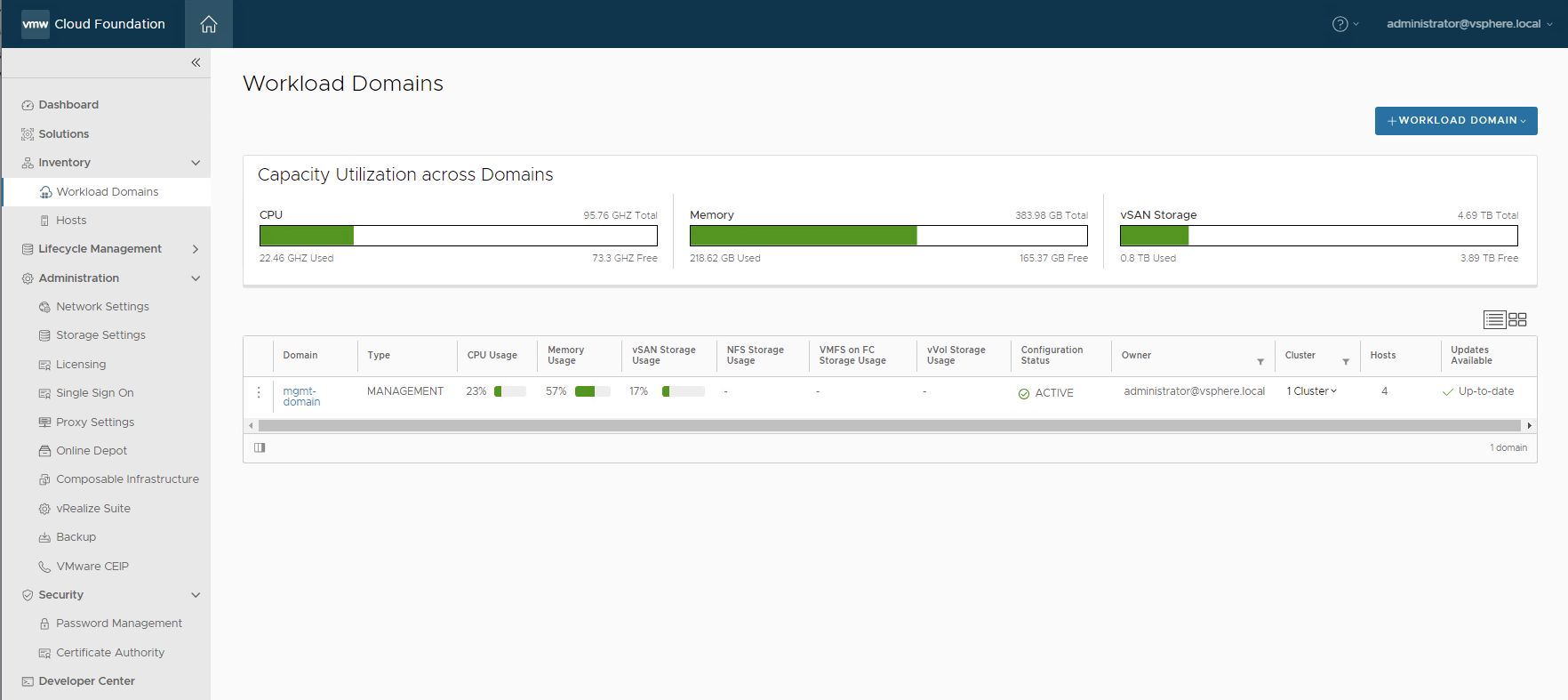This screenshot has width=1568, height=700.
Task: Click the Proxy Settings icon
Action: tap(45, 422)
